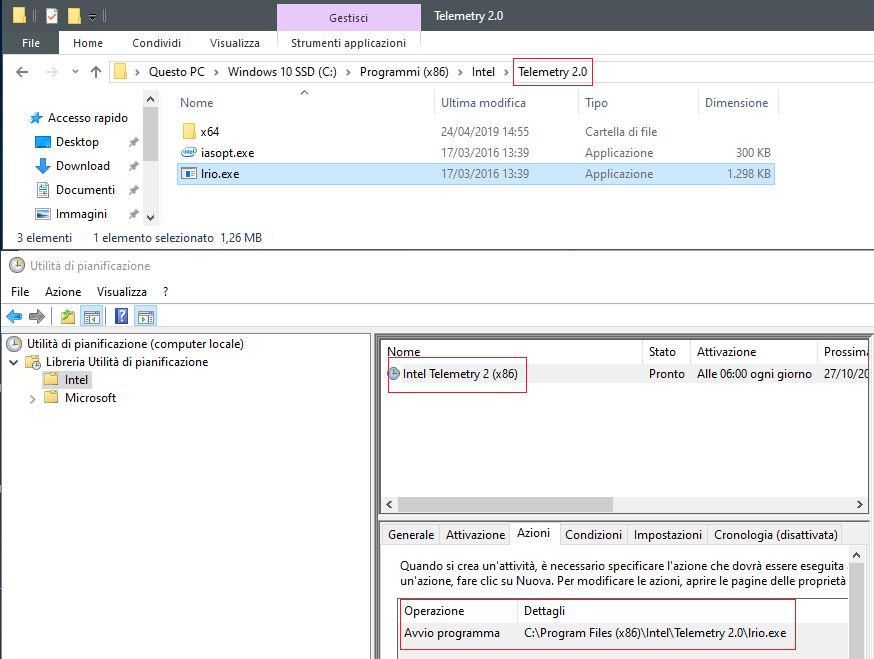
Task: Click the pin icon next to Download
Action: [133, 166]
